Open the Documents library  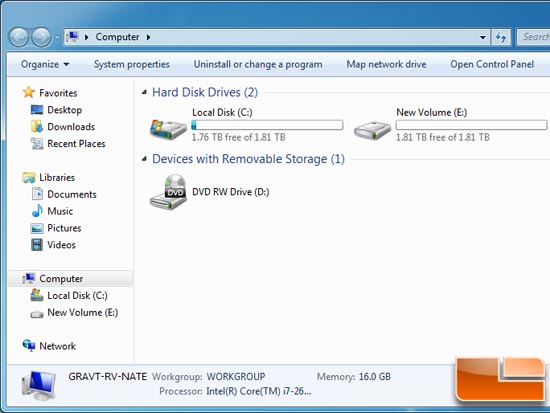(72, 194)
